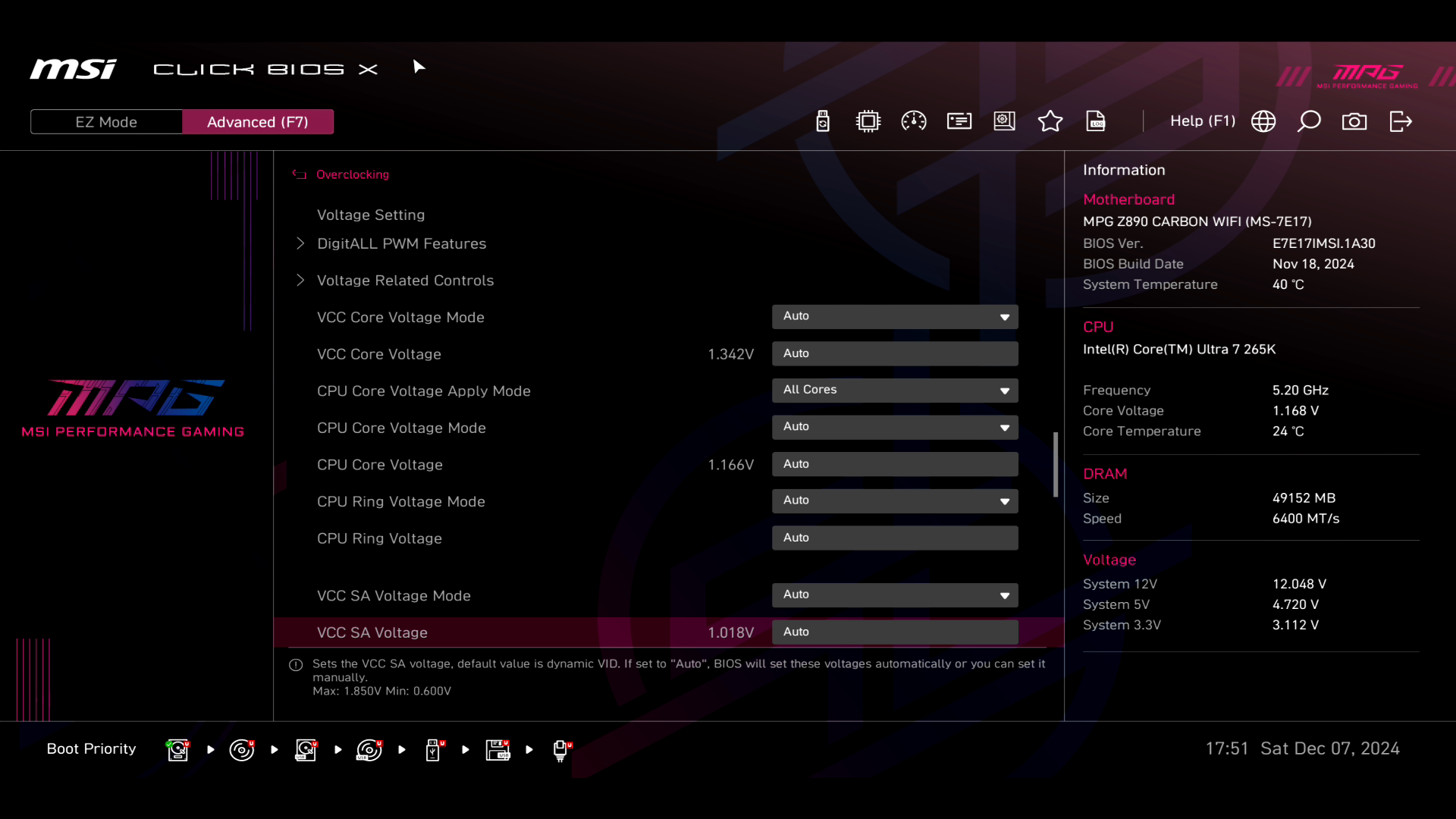This screenshot has height=819, width=1456.
Task: Click the globe language icon
Action: click(1263, 121)
